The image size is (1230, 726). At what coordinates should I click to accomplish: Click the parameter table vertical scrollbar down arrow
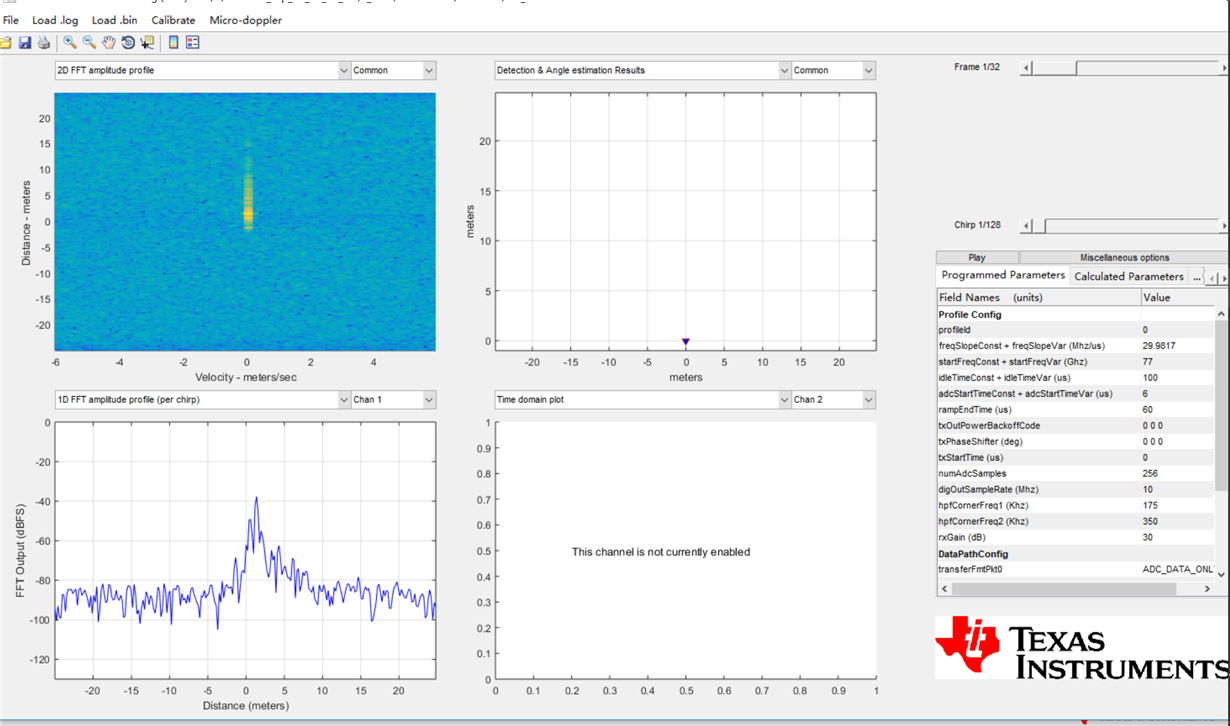1221,574
